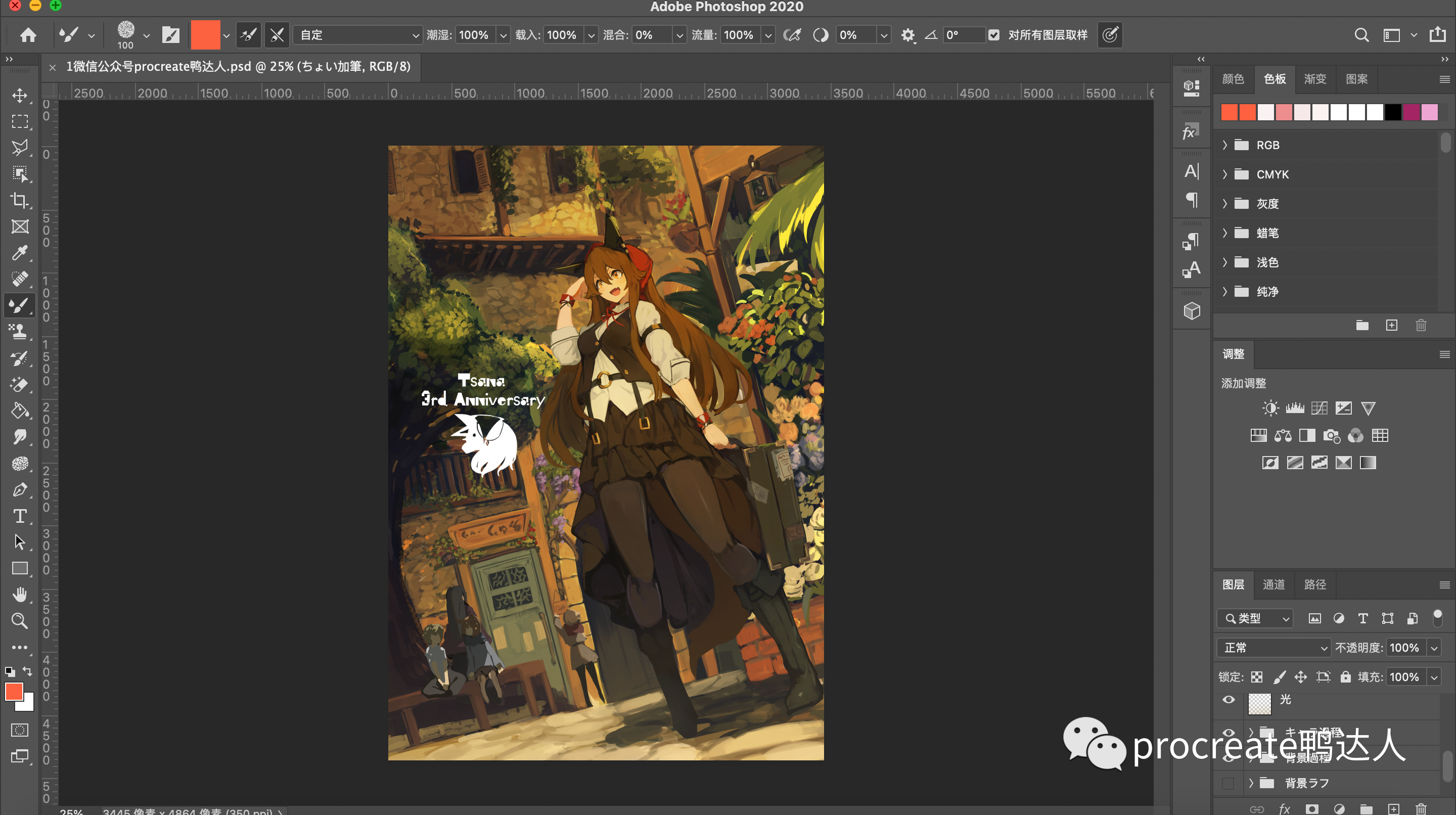Screen dimensions: 1456x815
Task: Open the Character panel icon
Action: click(x=1192, y=171)
